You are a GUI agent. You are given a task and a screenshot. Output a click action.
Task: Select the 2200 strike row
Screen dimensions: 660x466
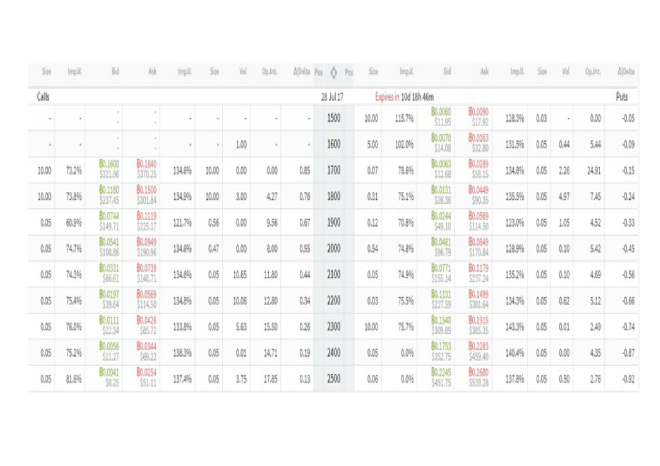click(333, 300)
